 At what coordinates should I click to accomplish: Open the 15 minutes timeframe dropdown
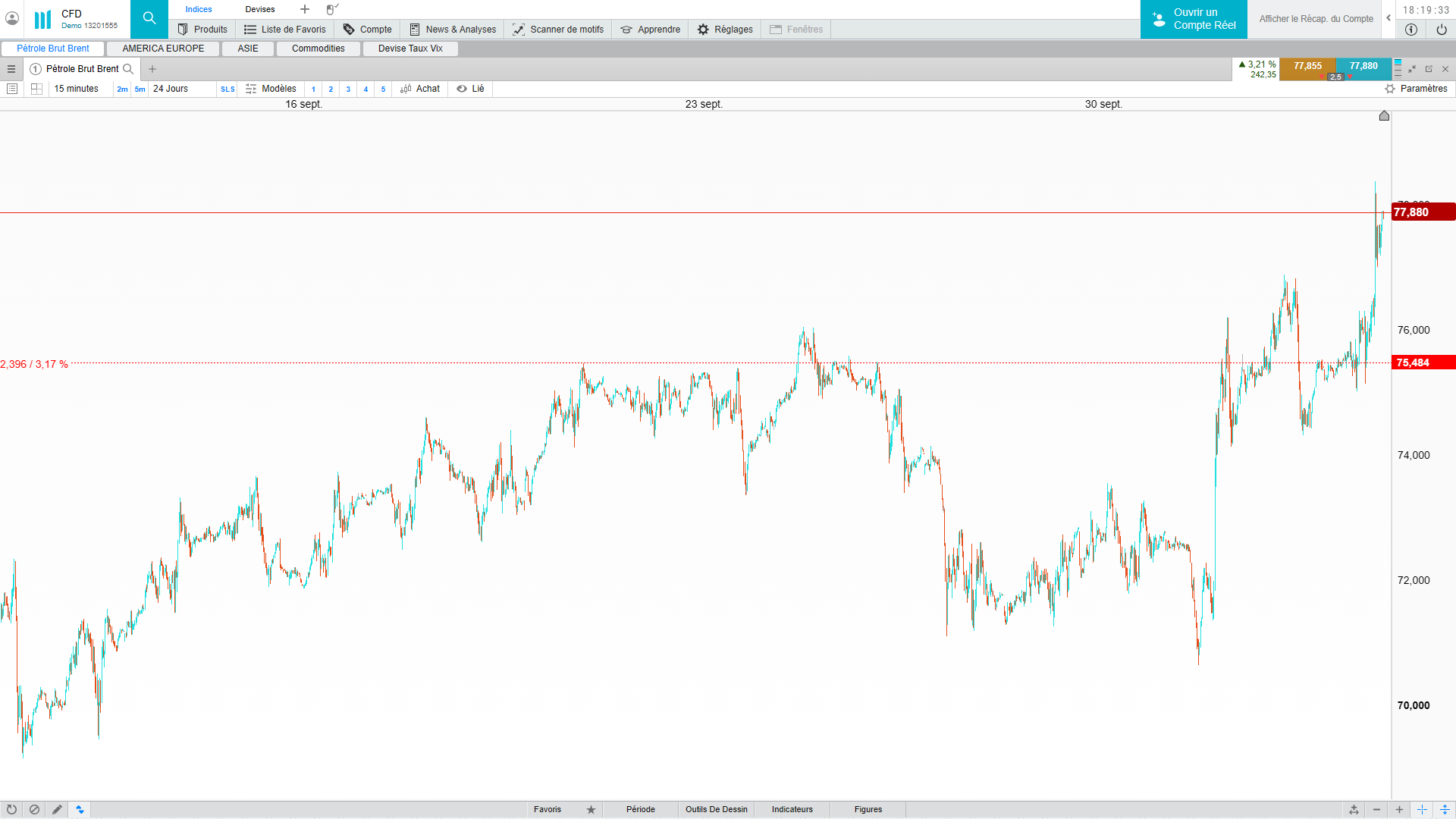(76, 89)
